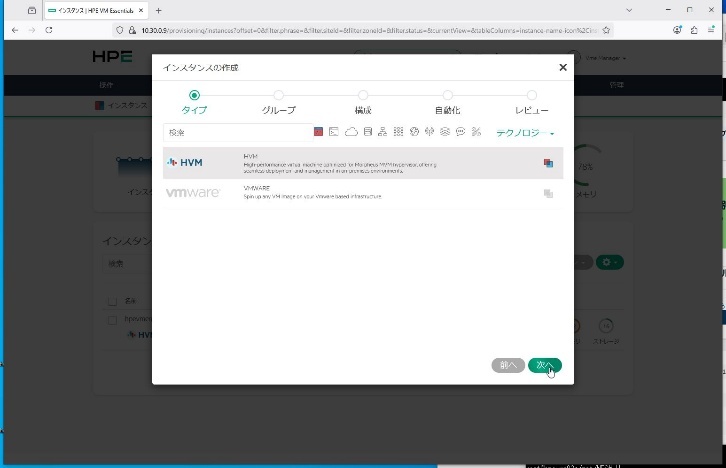Select the レビュー step radio circle

[x=531, y=95]
